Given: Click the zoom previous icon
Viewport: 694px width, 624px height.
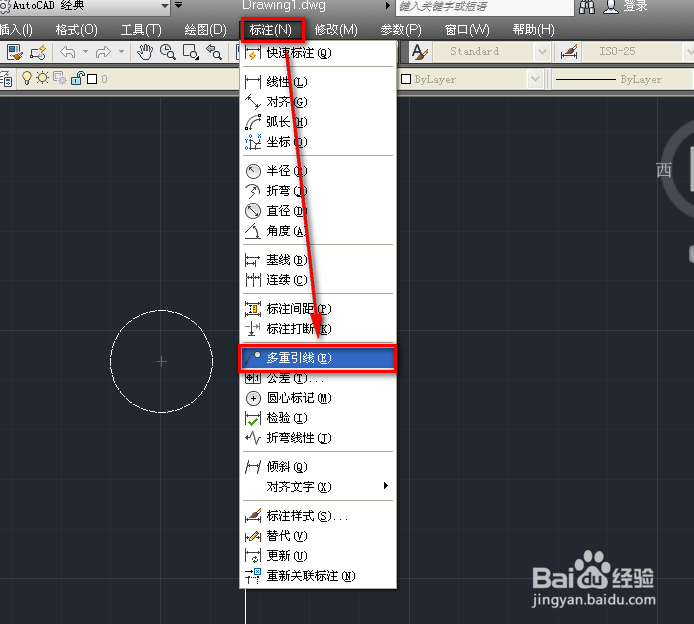Looking at the screenshot, I should coord(214,52).
